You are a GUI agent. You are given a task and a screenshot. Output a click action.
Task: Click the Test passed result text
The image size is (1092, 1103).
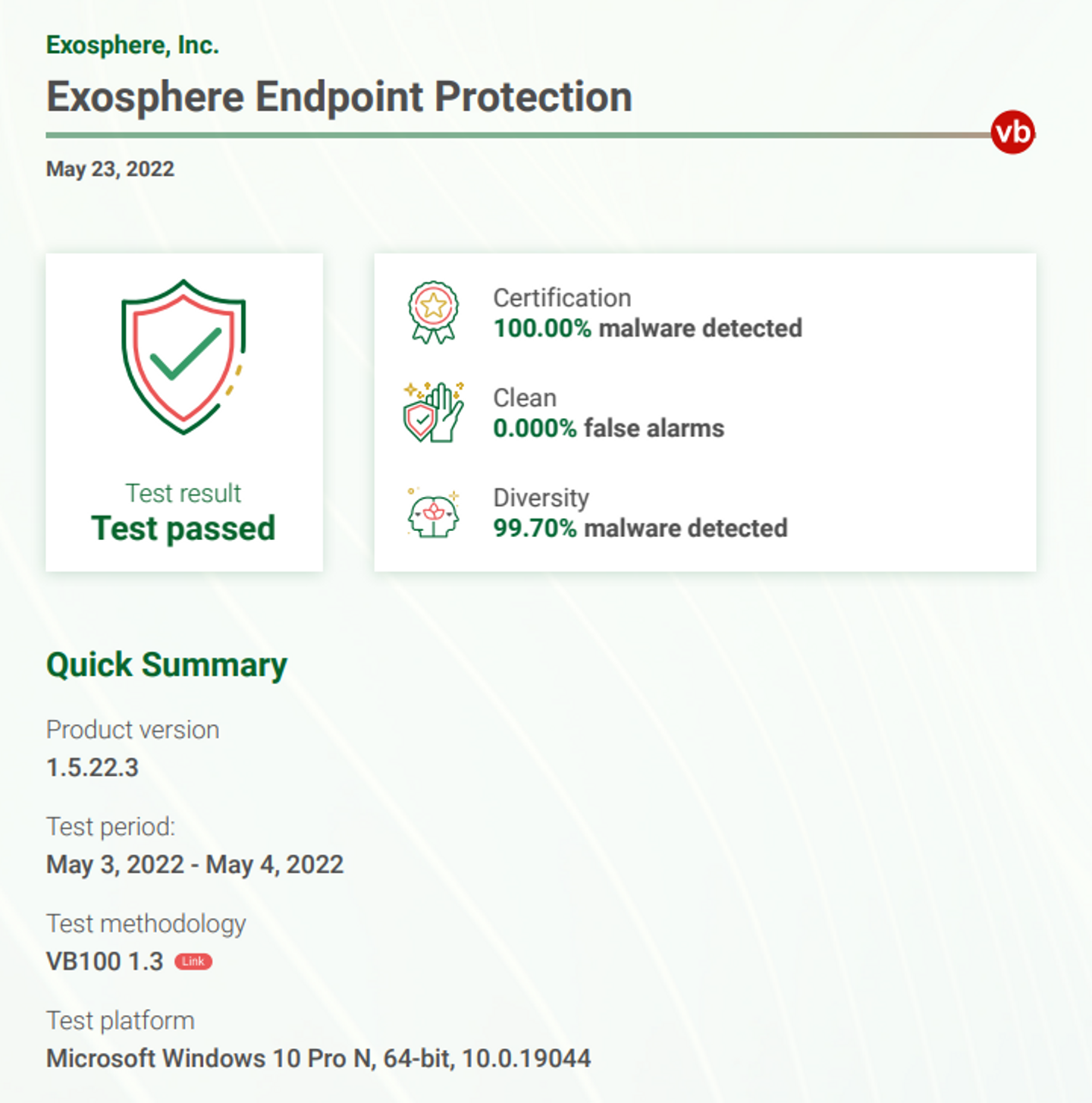click(x=184, y=528)
